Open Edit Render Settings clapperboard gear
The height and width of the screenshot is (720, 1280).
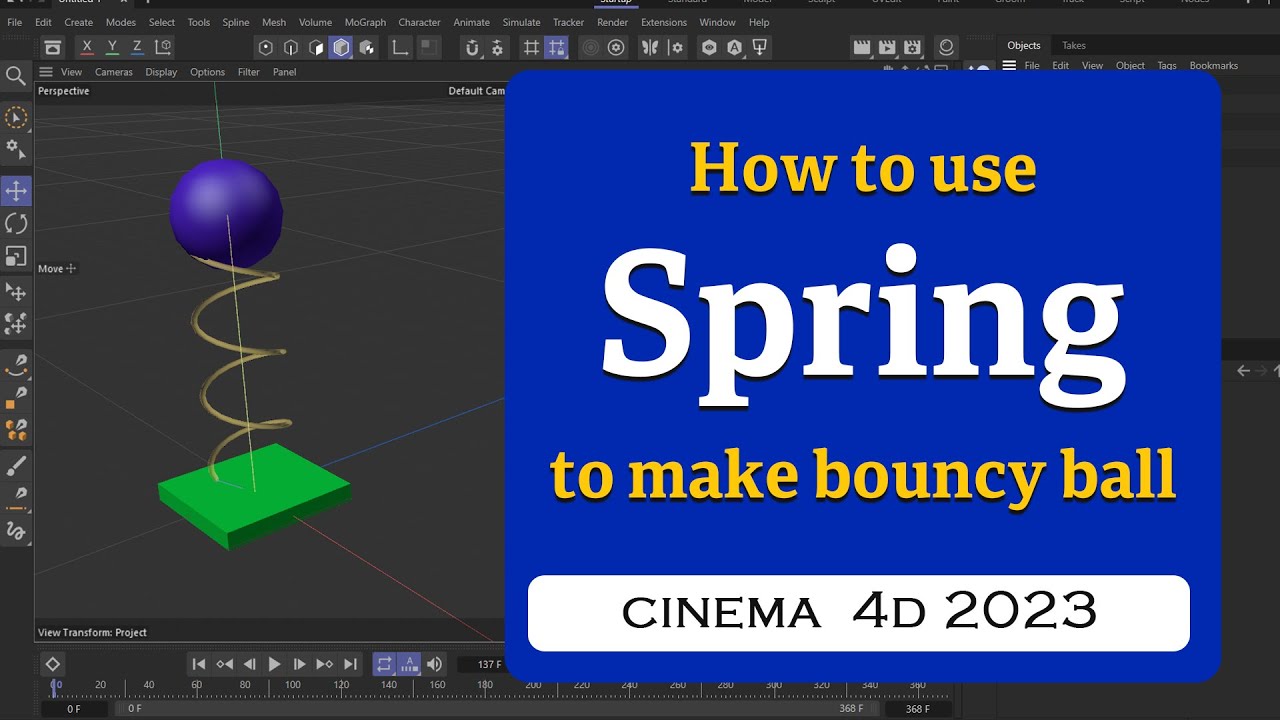(911, 47)
